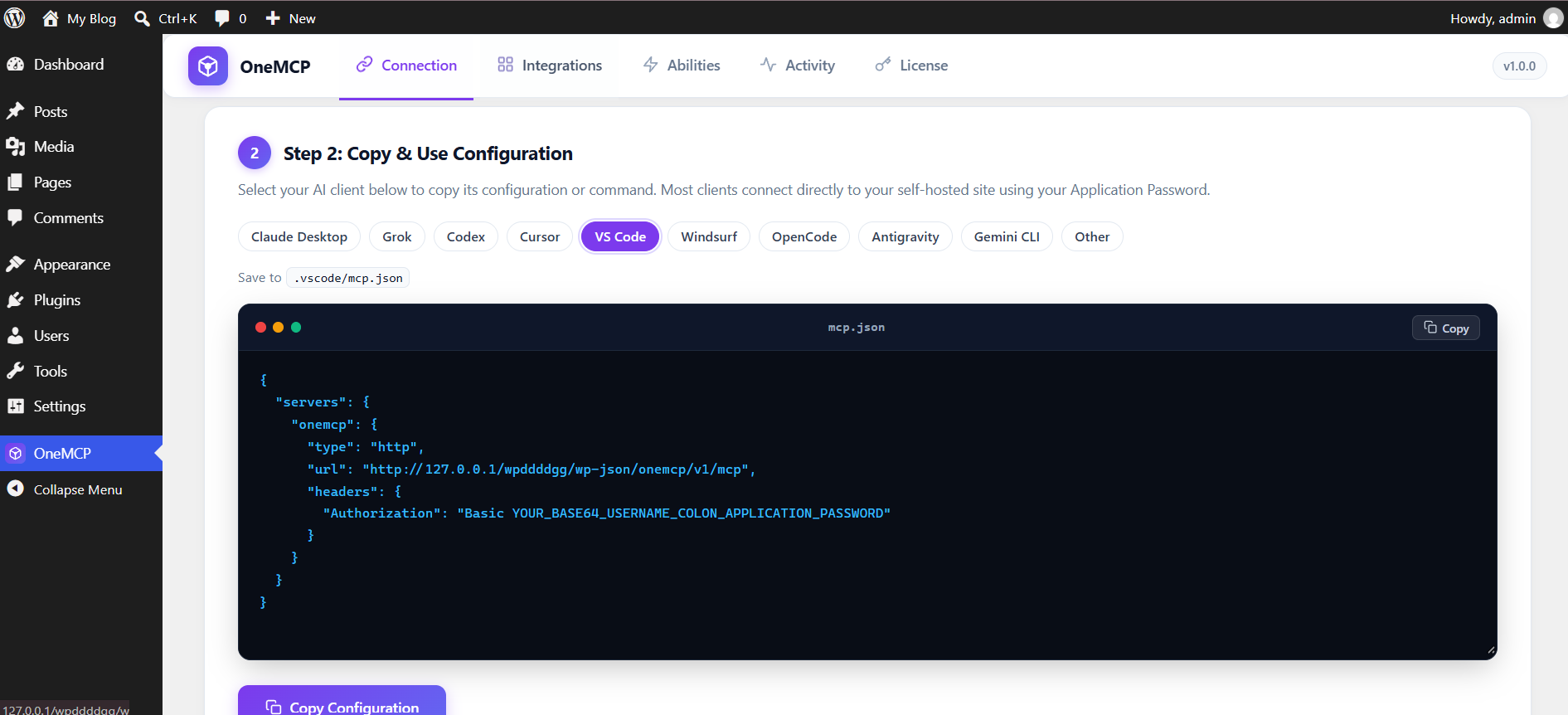1568x715 pixels.
Task: Click the OneMCP purple cube logo
Action: [x=208, y=66]
